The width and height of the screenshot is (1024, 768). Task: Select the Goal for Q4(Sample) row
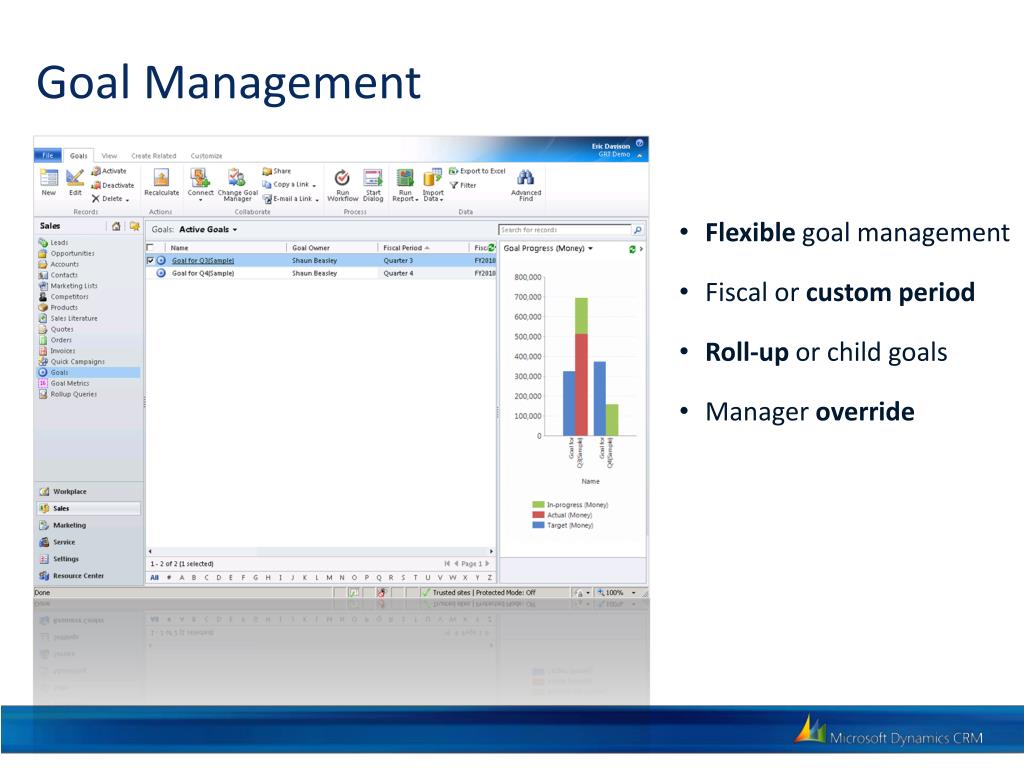pos(320,273)
